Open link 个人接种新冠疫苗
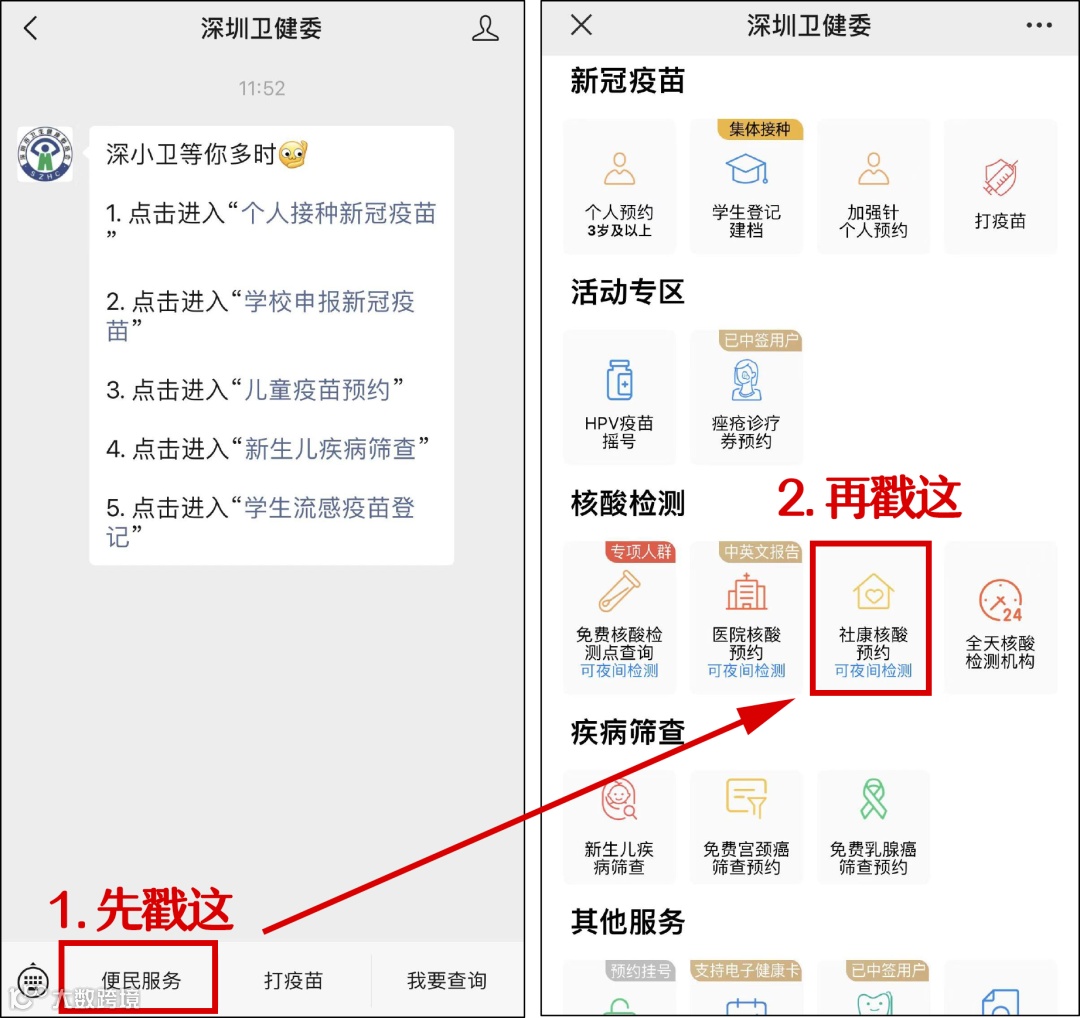The image size is (1080, 1018). click(338, 214)
